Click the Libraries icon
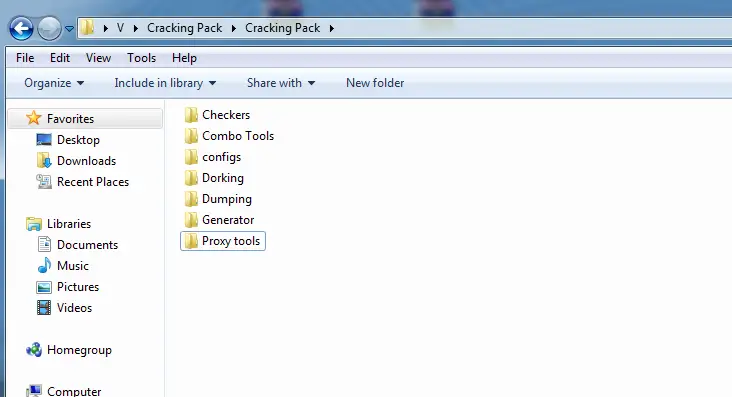732x397 pixels. coord(34,224)
